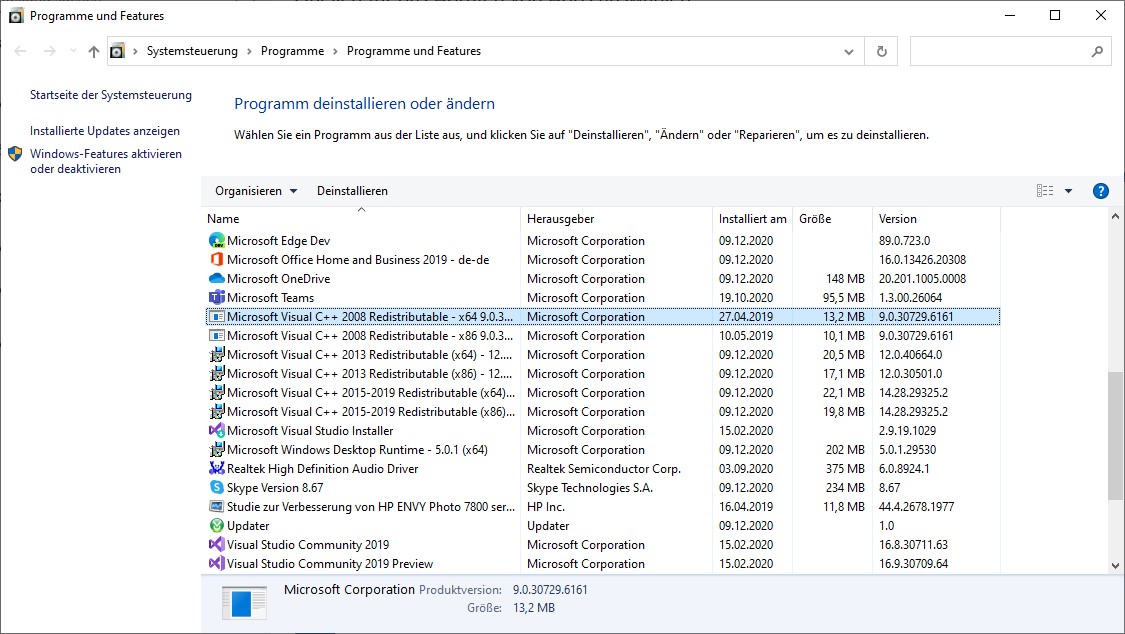Sort by the Name column header
The height and width of the screenshot is (634, 1125).
coord(361,219)
